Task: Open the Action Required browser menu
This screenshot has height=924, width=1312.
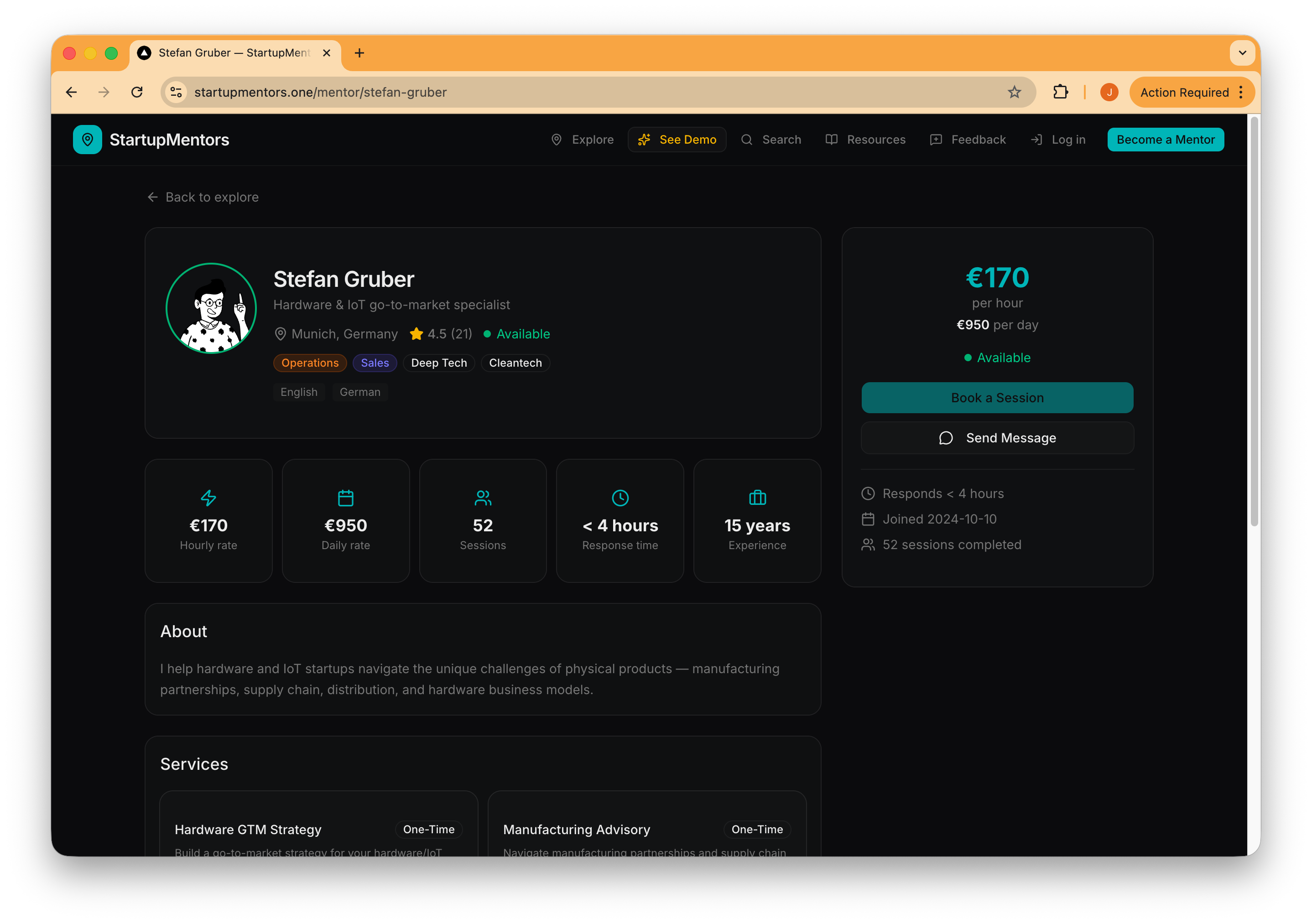Action: pos(1192,92)
